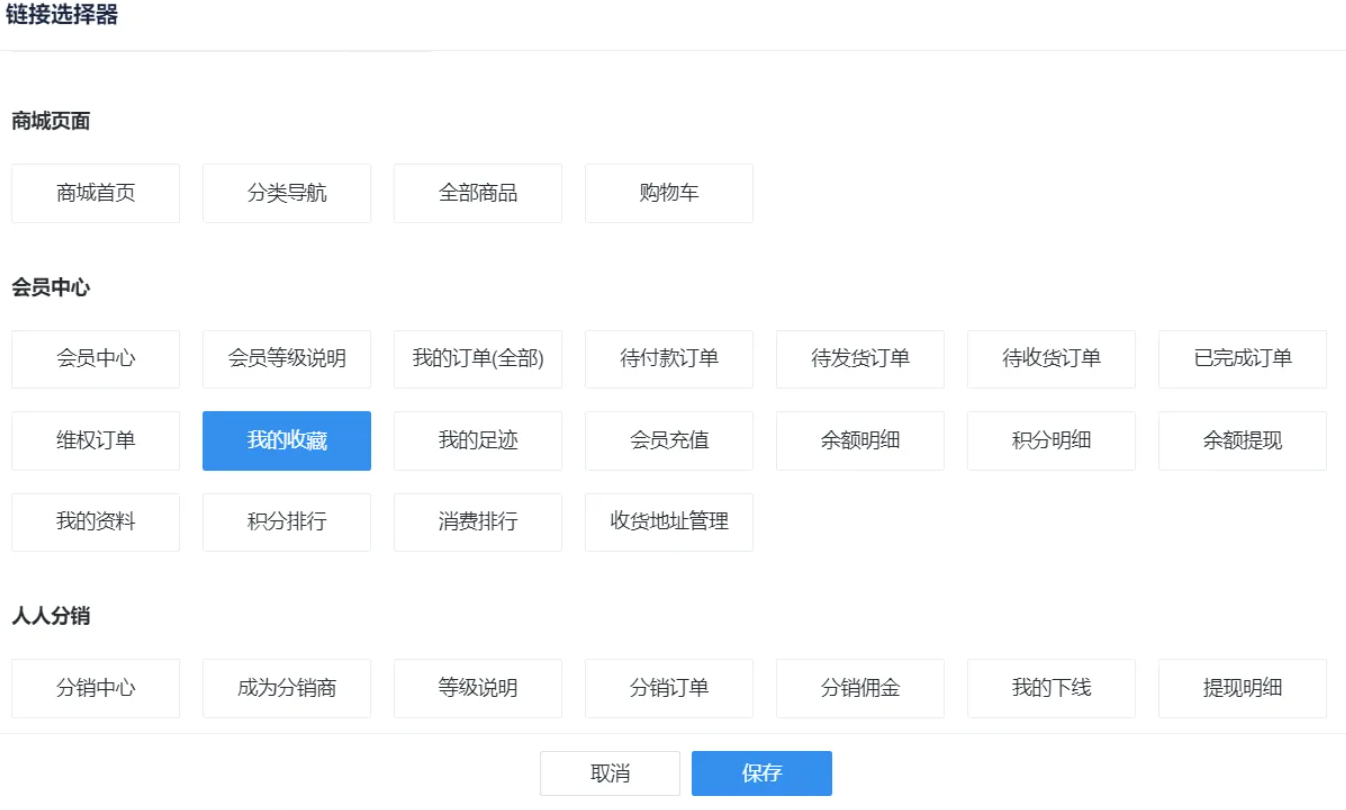Pick the 收货地址管理 option
The width and height of the screenshot is (1346, 810).
pos(669,522)
